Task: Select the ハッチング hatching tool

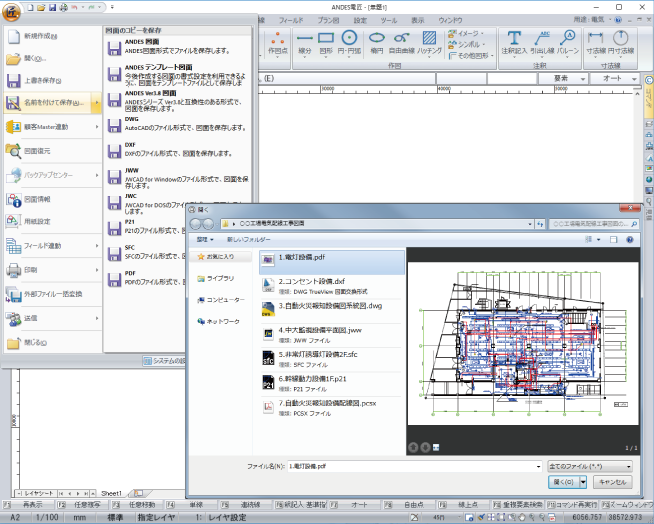Action: [x=430, y=43]
